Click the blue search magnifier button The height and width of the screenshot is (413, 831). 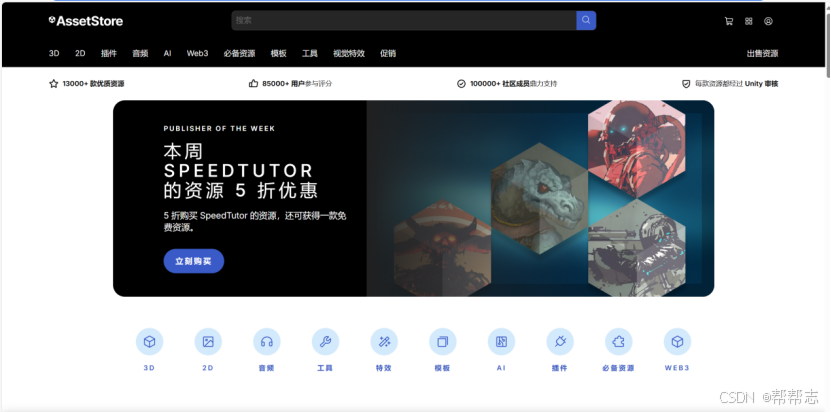(586, 20)
